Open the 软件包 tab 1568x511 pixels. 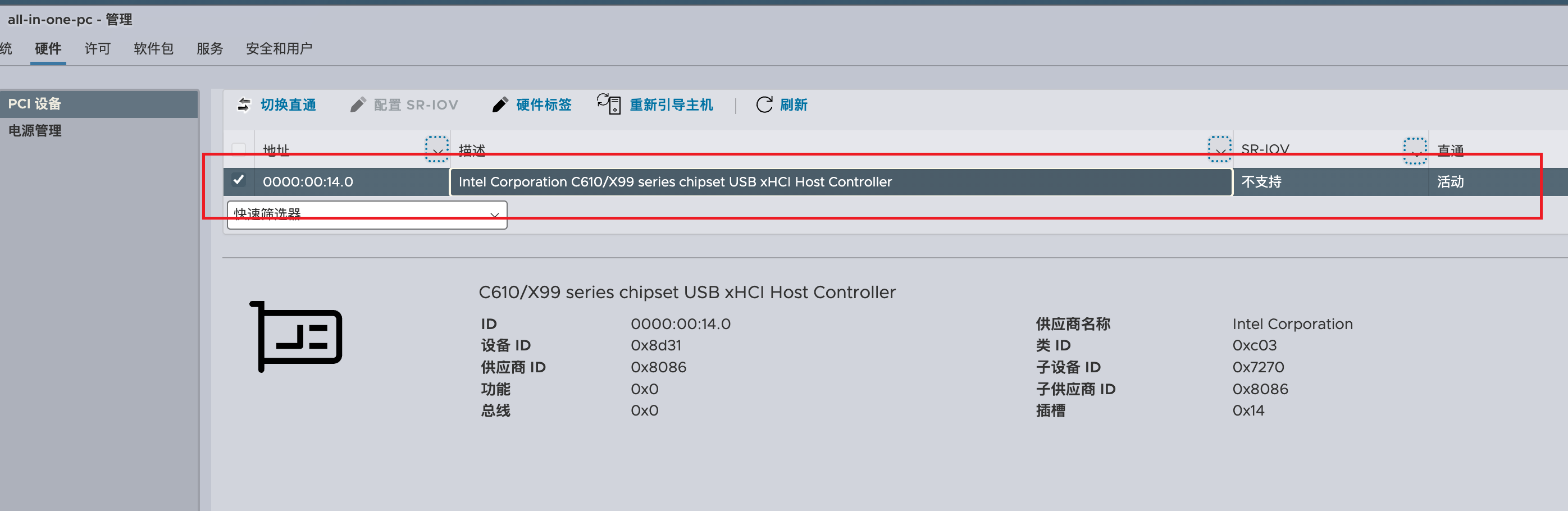point(153,49)
